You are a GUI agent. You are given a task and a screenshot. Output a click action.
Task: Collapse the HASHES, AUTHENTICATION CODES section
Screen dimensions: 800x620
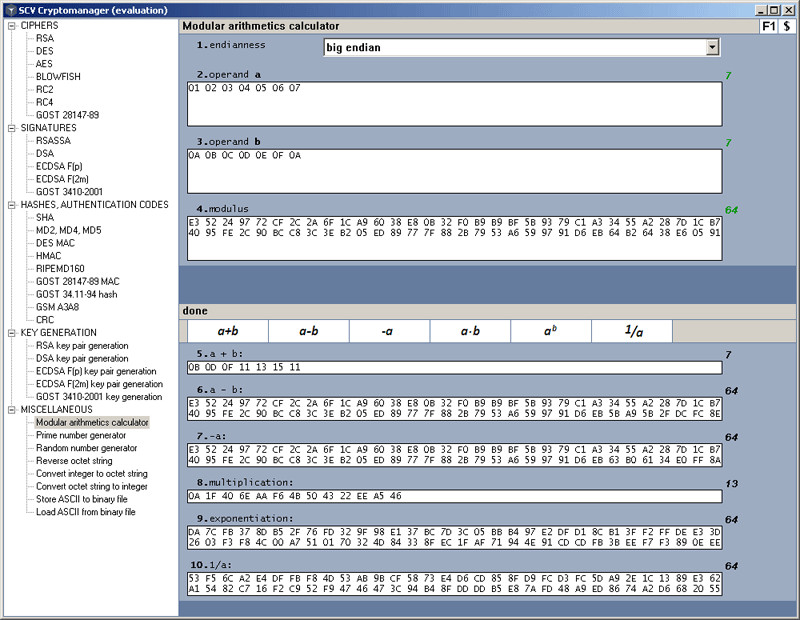11,205
